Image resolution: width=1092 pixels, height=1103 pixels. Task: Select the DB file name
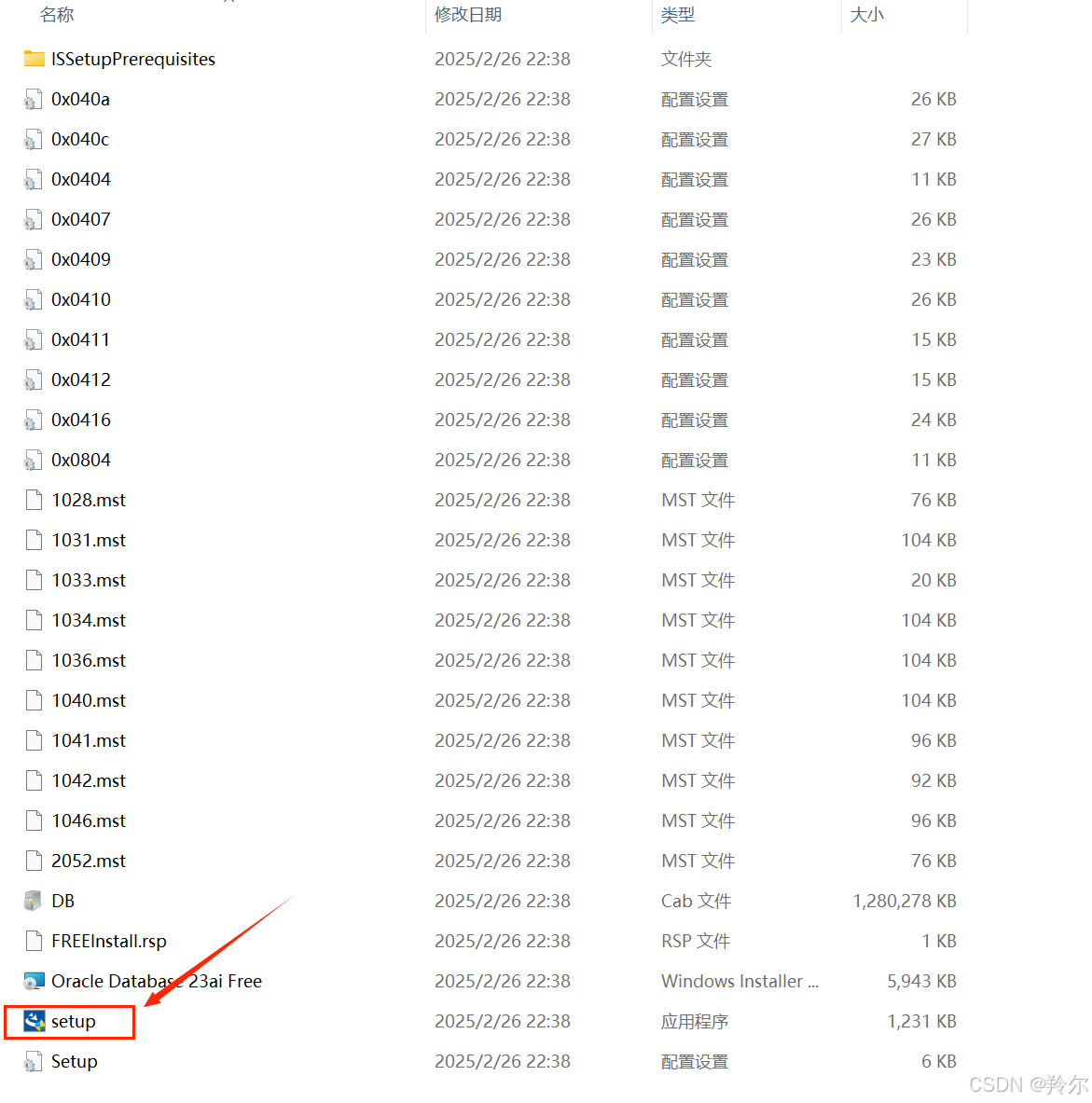(x=62, y=901)
